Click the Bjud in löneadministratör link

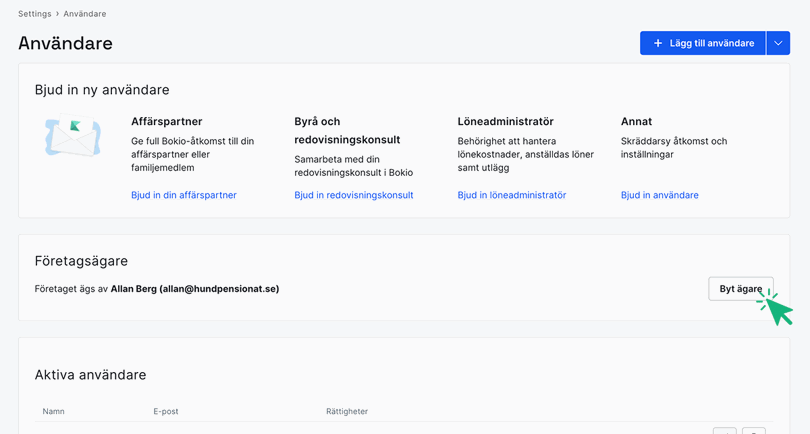[x=511, y=195]
